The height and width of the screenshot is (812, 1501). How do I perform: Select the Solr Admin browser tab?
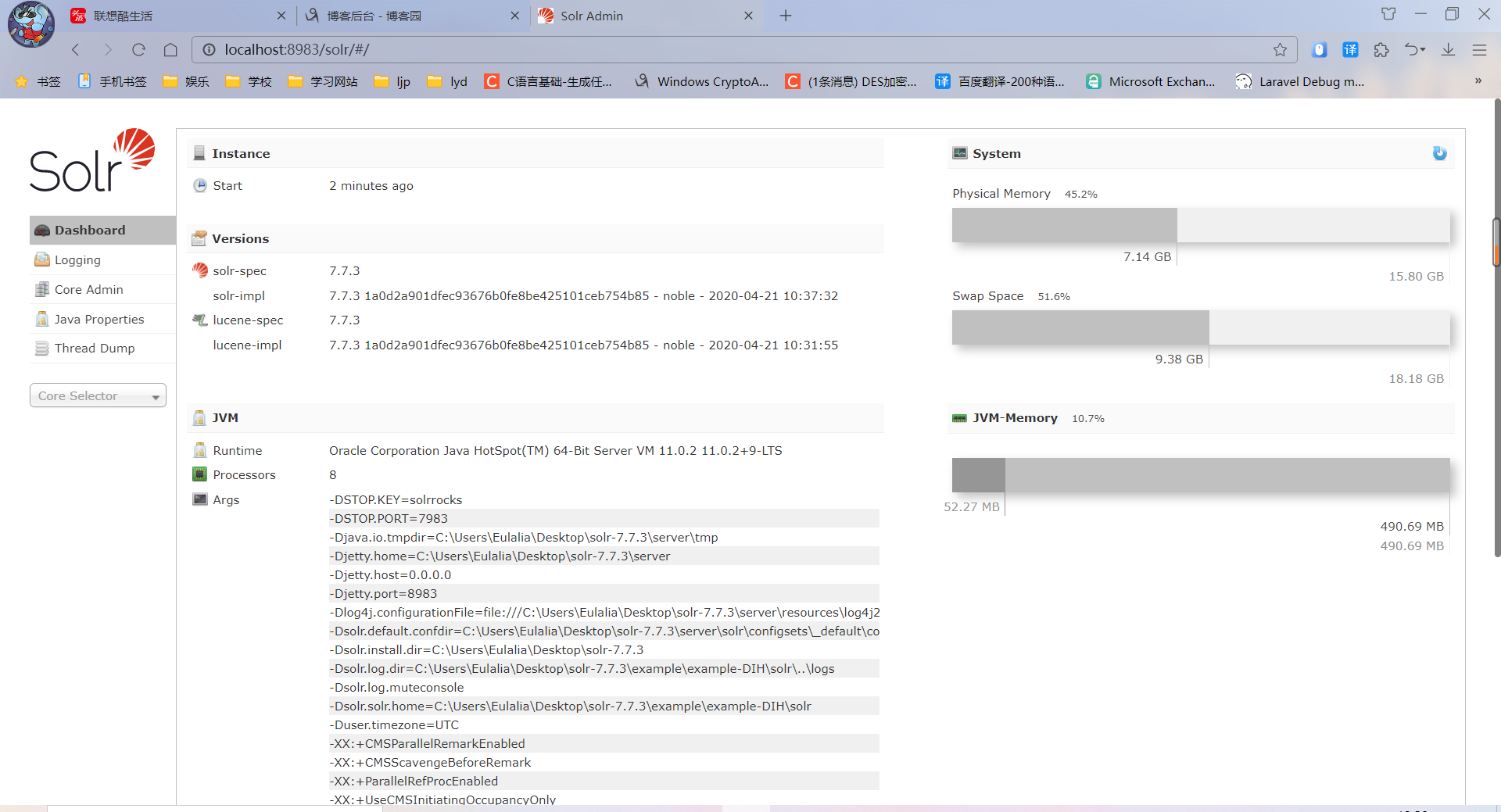pos(646,16)
